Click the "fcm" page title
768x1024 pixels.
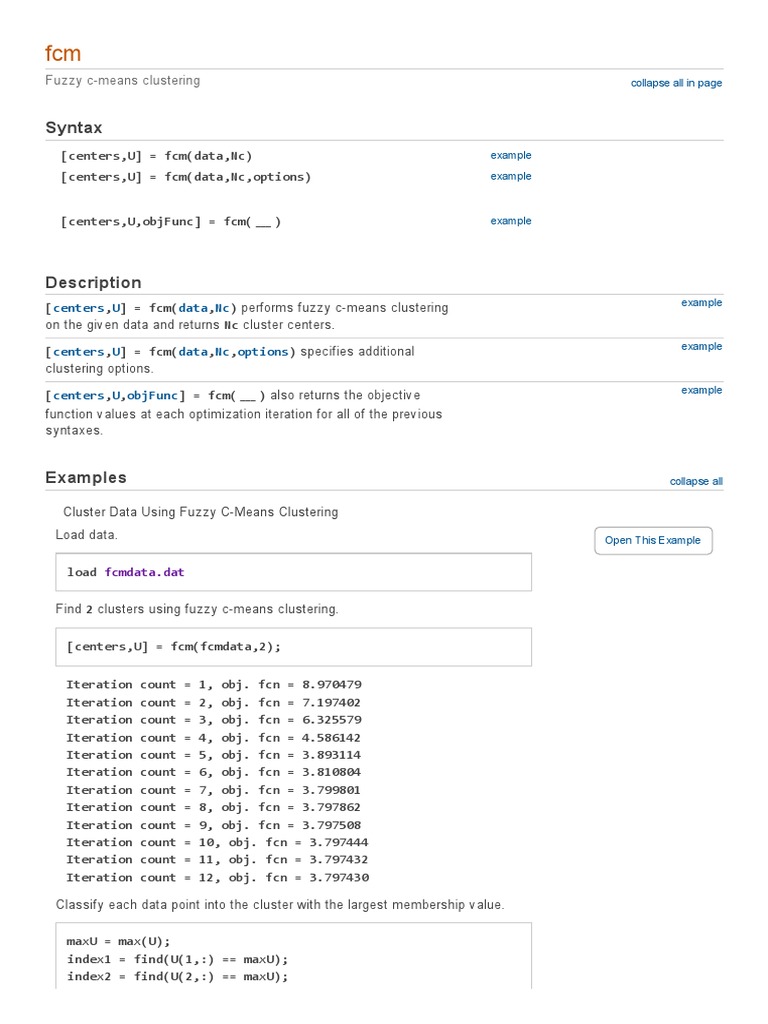(63, 53)
